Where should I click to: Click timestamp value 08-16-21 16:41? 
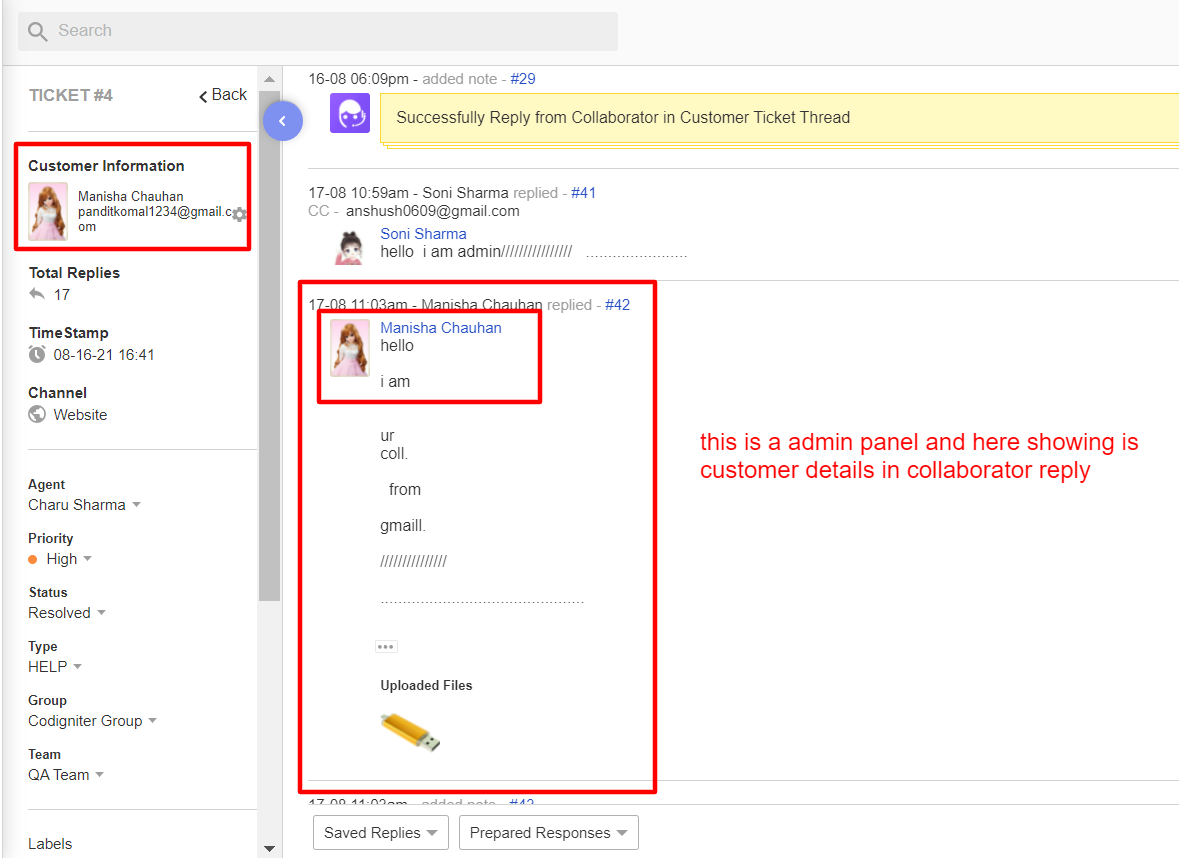(104, 355)
